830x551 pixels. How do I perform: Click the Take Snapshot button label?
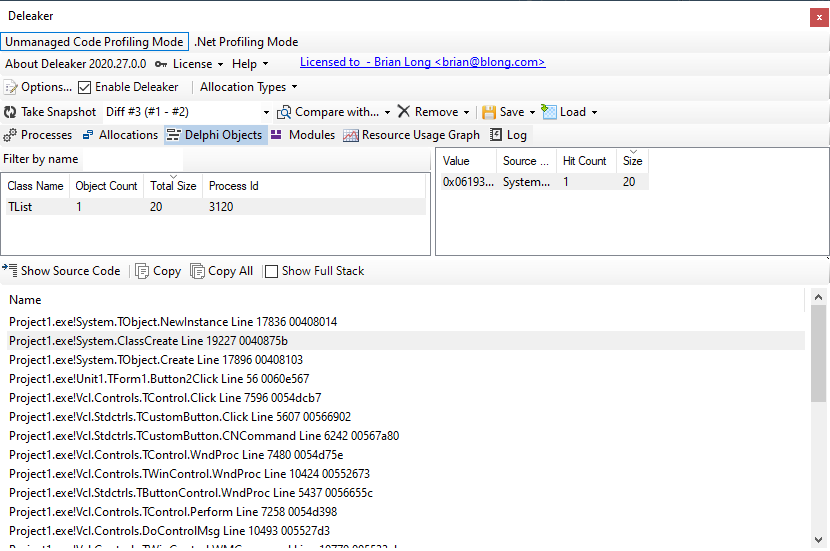(58, 112)
